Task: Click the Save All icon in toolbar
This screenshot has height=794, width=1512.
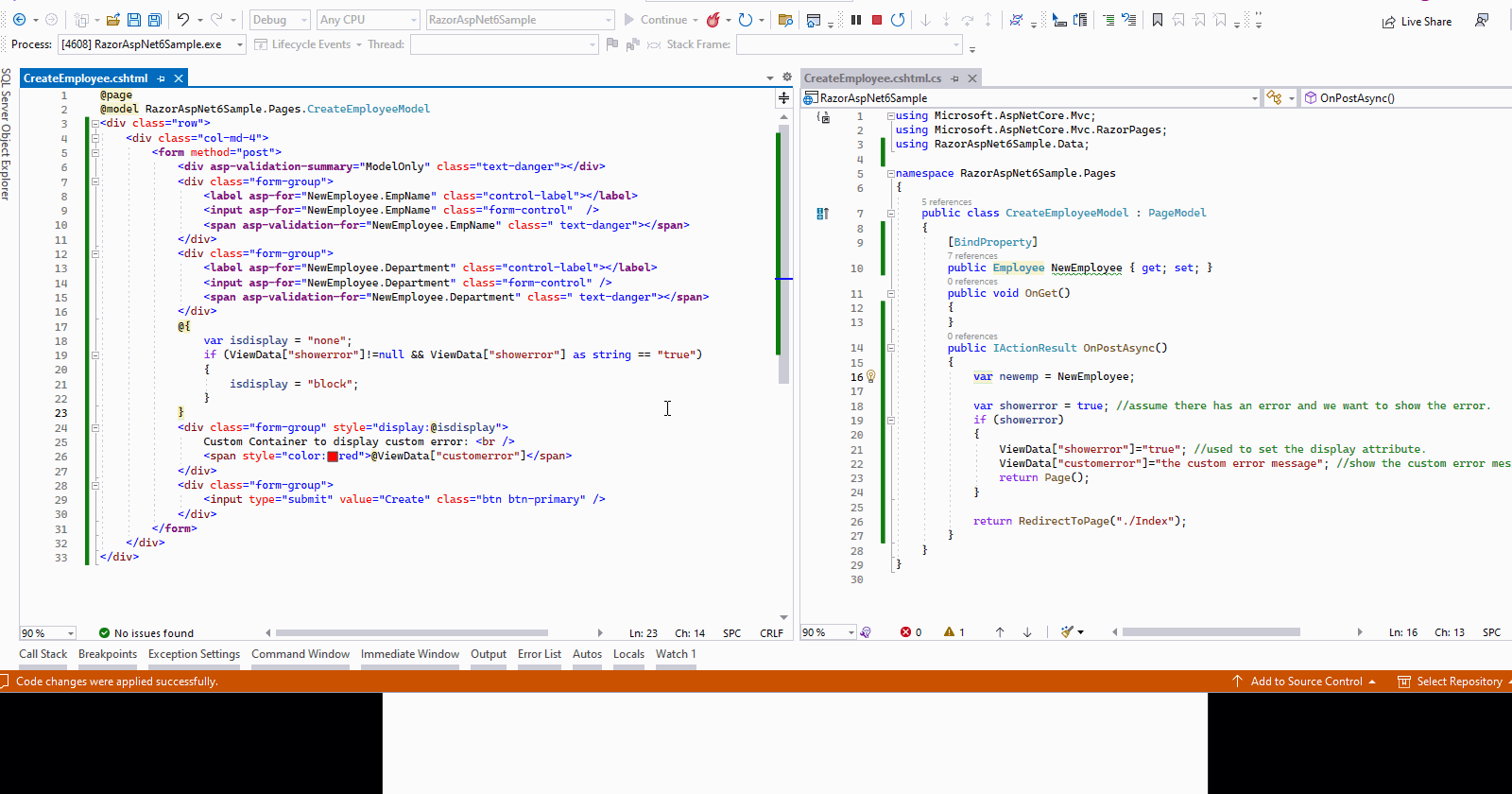Action: tap(154, 20)
